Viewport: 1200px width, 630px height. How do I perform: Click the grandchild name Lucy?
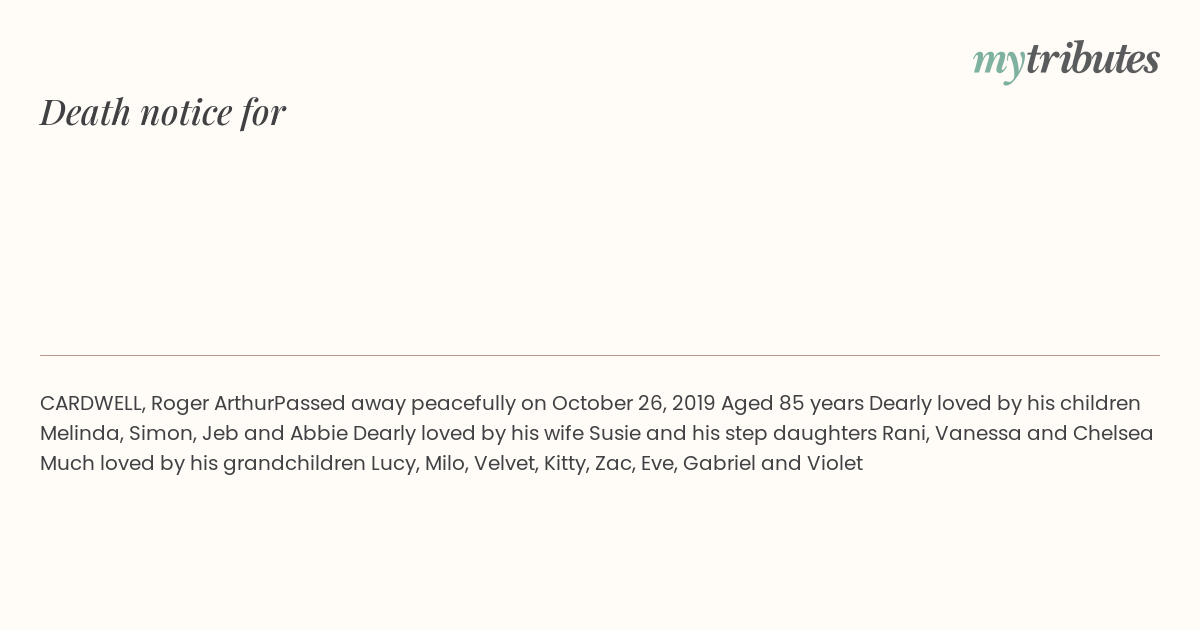tap(393, 464)
